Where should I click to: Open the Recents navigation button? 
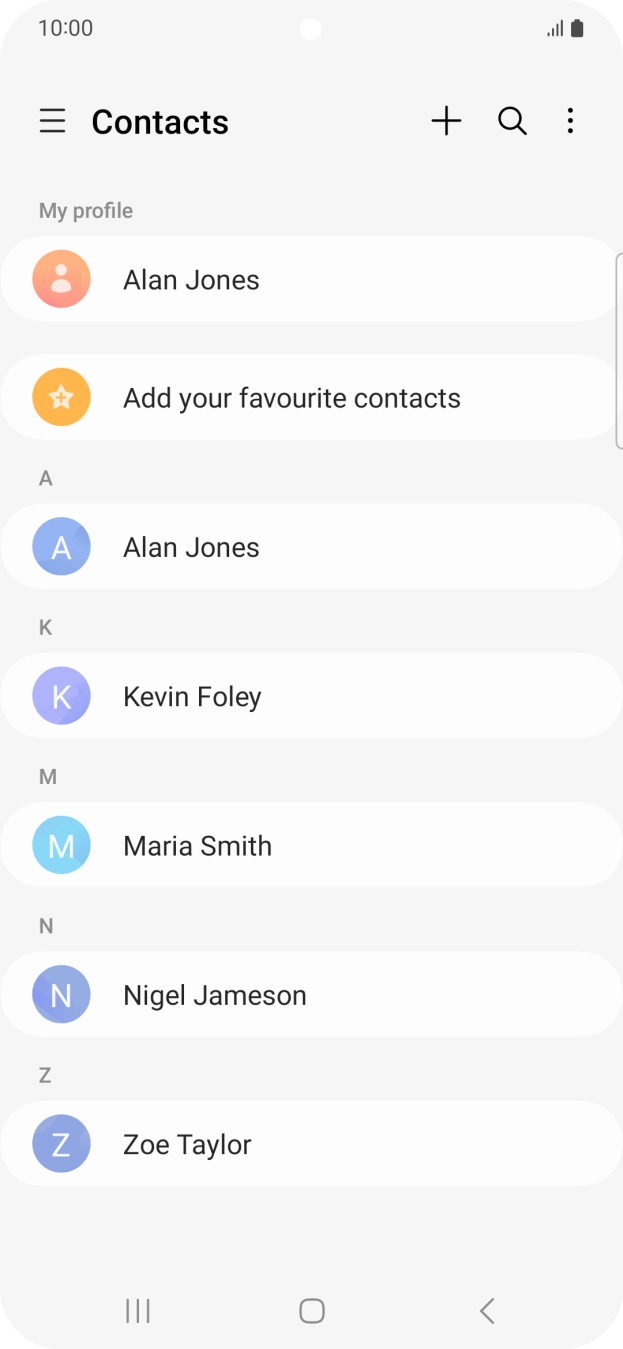pyautogui.click(x=137, y=1310)
